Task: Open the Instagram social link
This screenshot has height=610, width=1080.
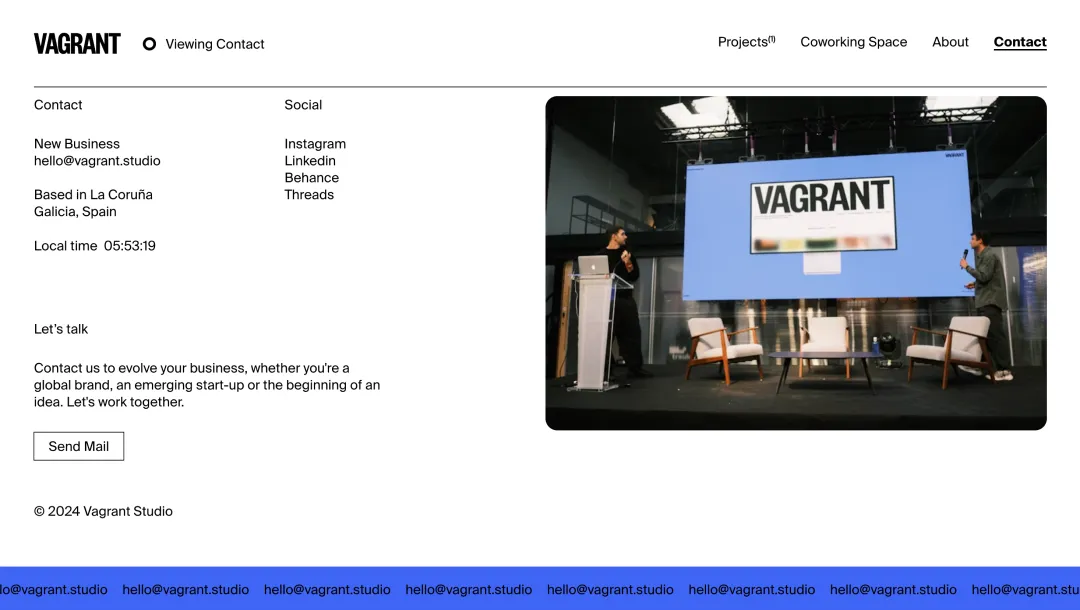Action: pos(315,143)
